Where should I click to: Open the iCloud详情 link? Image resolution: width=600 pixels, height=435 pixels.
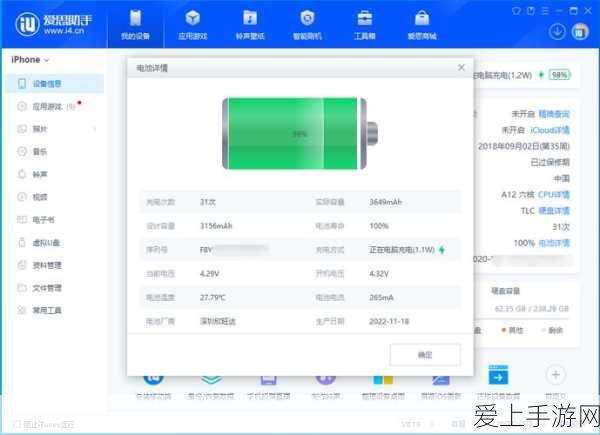(550, 130)
